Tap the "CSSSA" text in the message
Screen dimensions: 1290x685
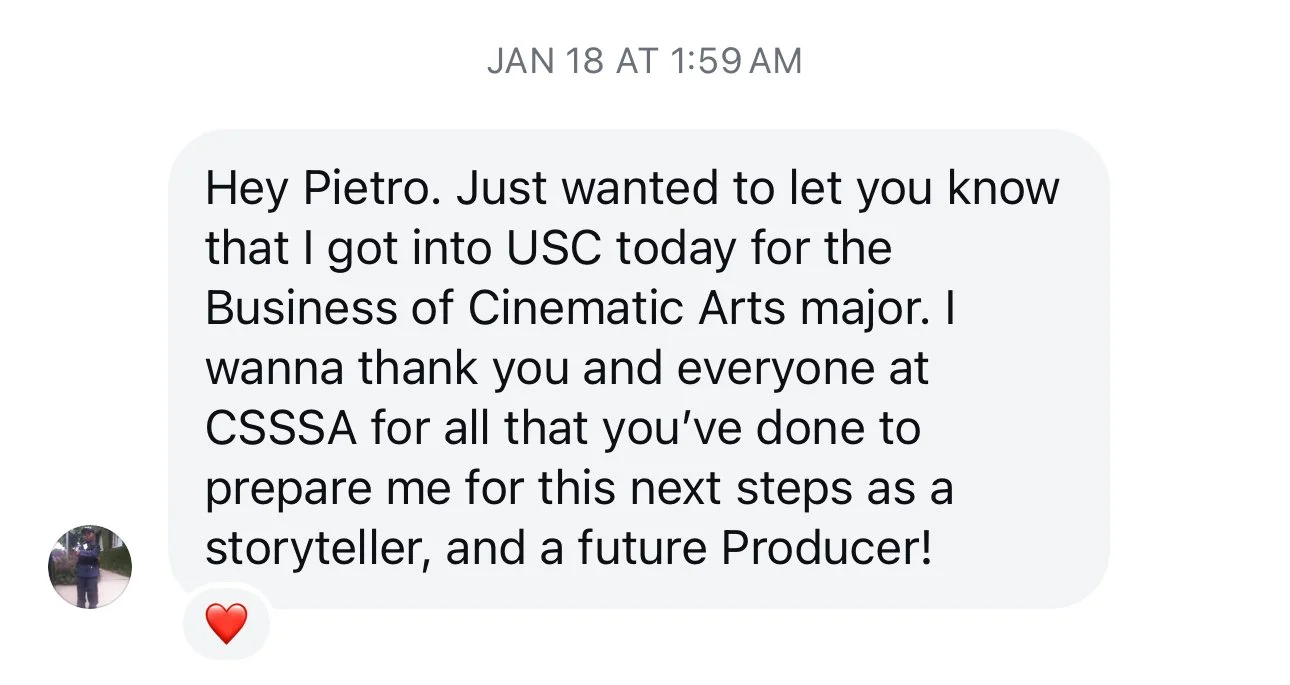tap(281, 430)
